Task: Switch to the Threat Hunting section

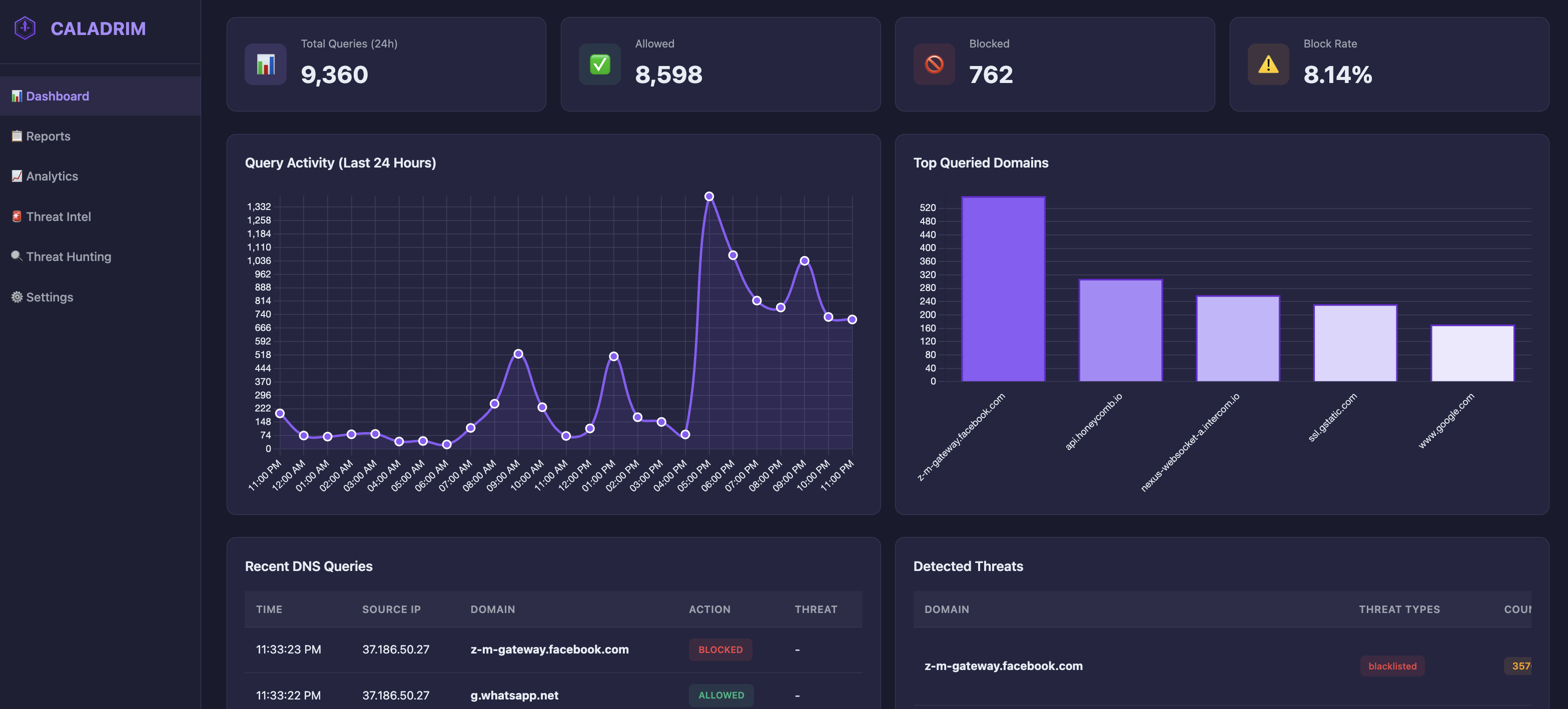Action: (69, 256)
